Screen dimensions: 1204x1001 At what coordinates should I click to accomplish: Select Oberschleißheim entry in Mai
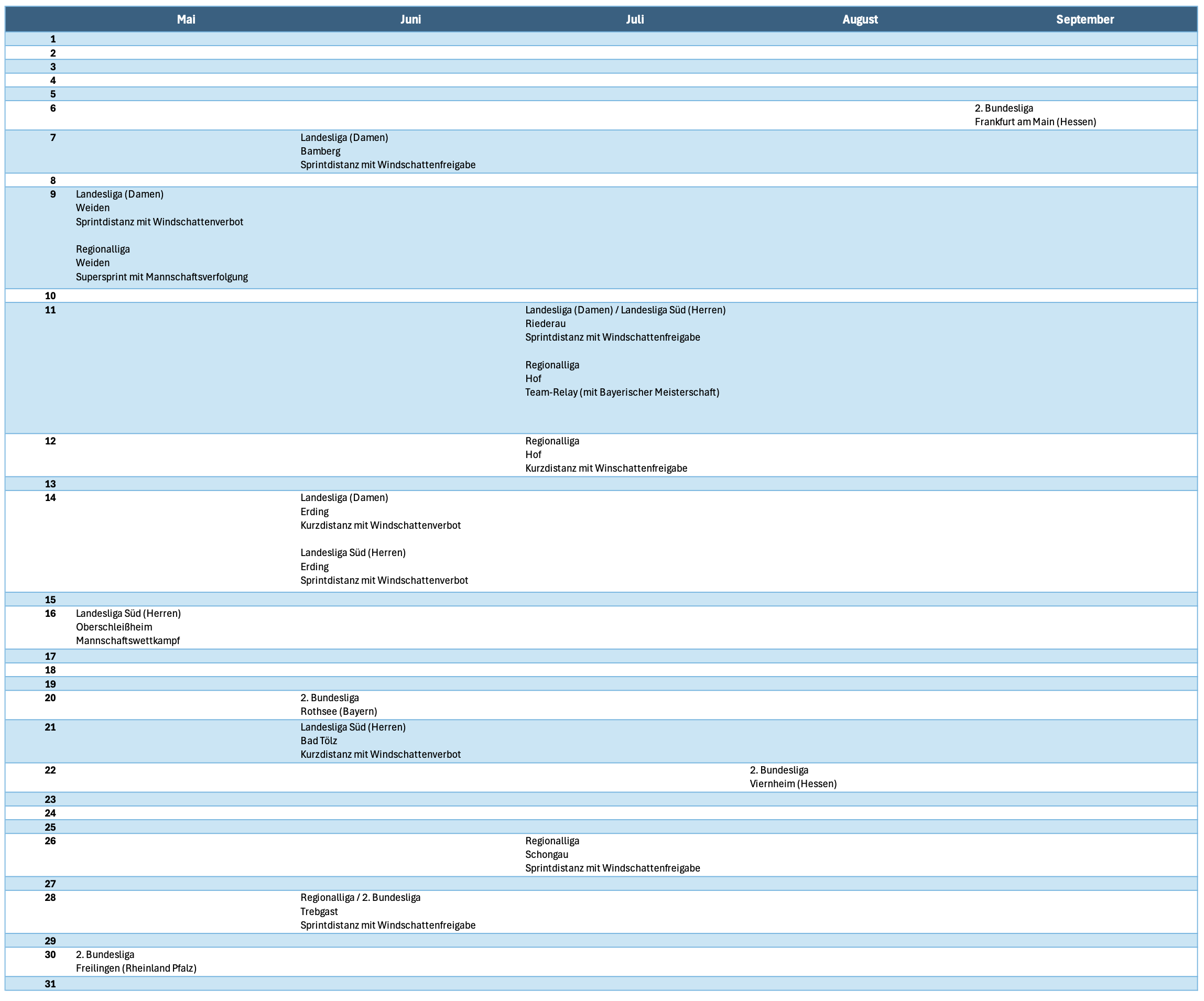114,627
